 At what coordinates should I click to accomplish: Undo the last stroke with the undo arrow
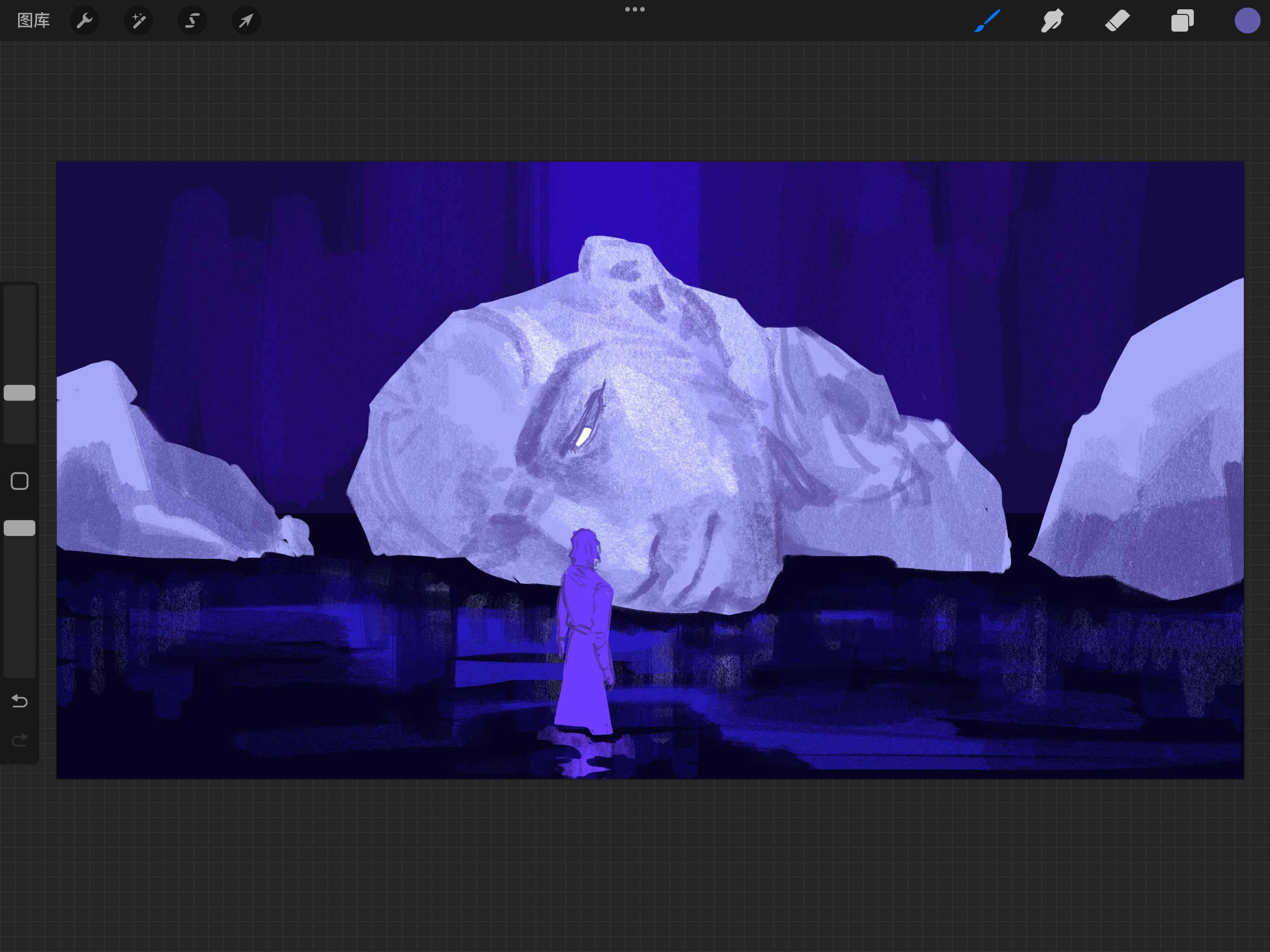point(20,701)
